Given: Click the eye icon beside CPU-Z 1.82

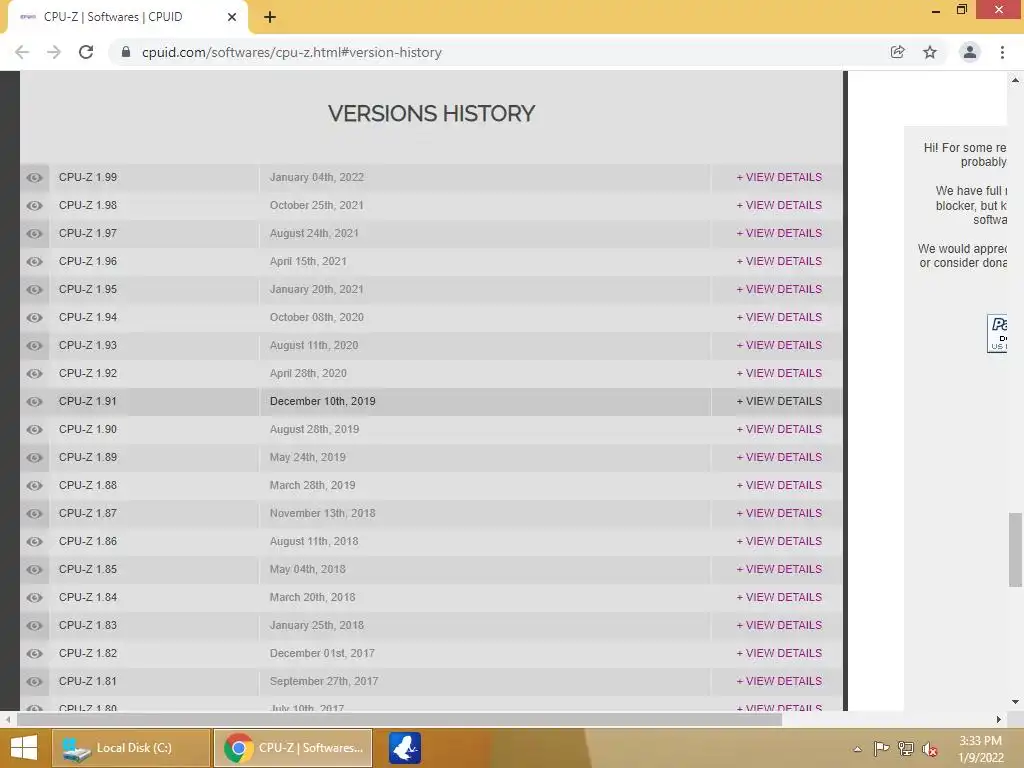Looking at the screenshot, I should (x=35, y=654).
